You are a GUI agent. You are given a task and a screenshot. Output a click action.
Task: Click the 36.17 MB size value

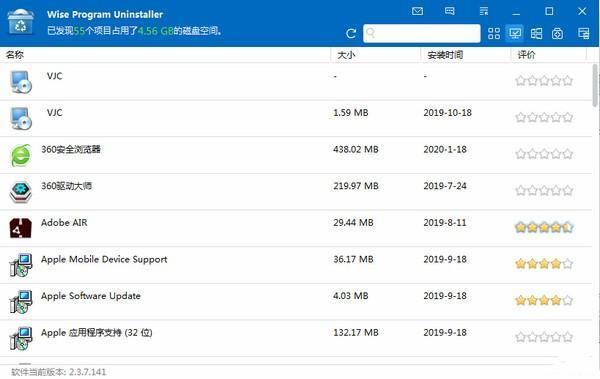pos(353,259)
